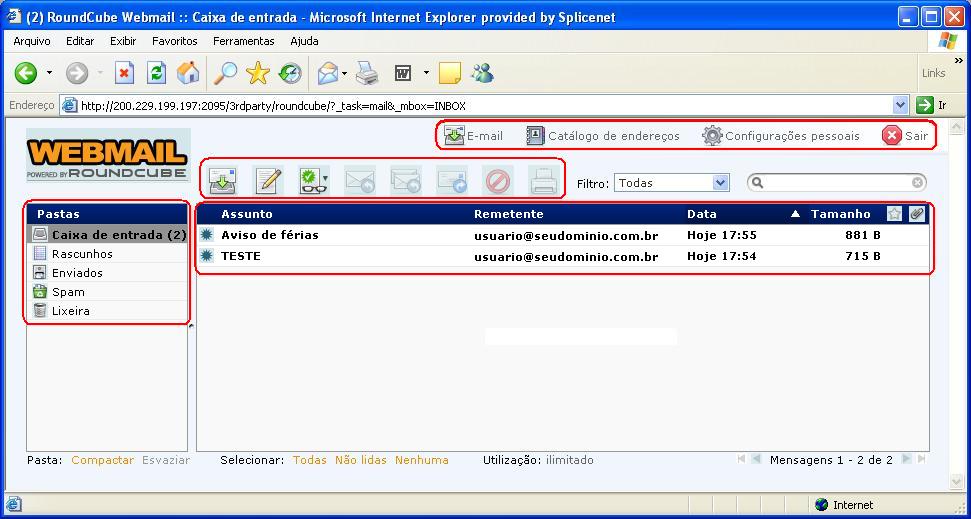
Task: Open the 'TESTE' message
Action: [x=241, y=256]
